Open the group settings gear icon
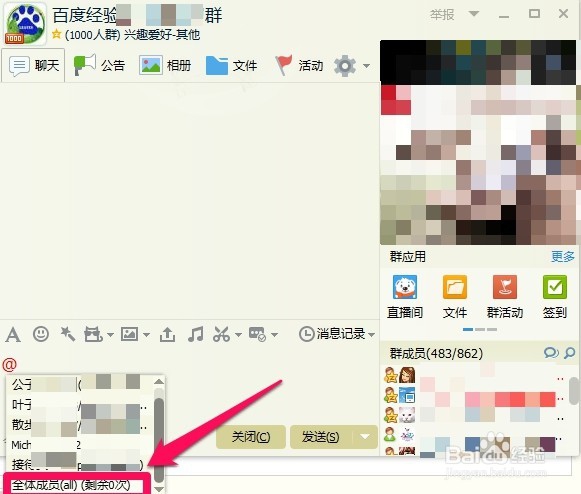Viewport: 581px width, 494px height. 345,66
